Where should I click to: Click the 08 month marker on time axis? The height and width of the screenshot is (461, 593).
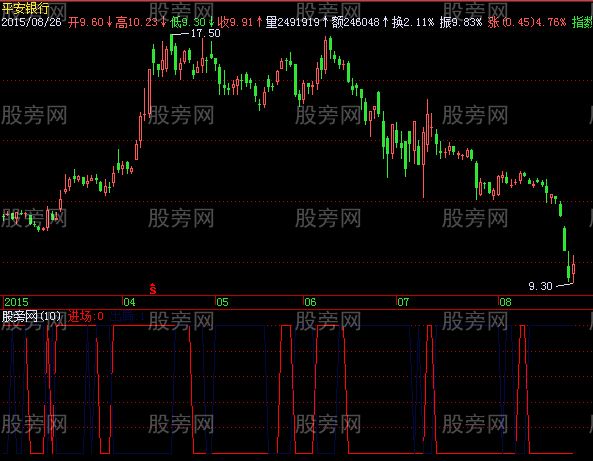point(505,302)
